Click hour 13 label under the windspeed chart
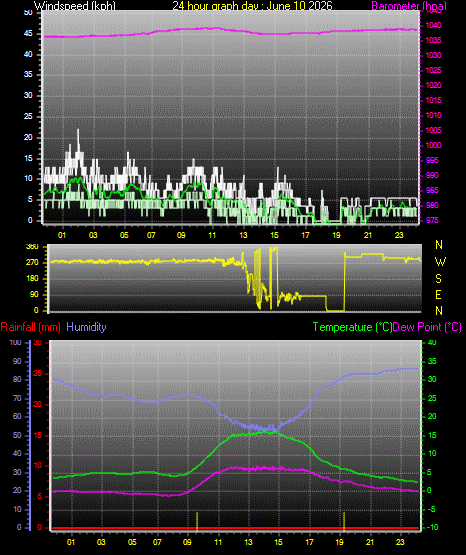Image resolution: width=466 pixels, height=555 pixels. pos(243,235)
